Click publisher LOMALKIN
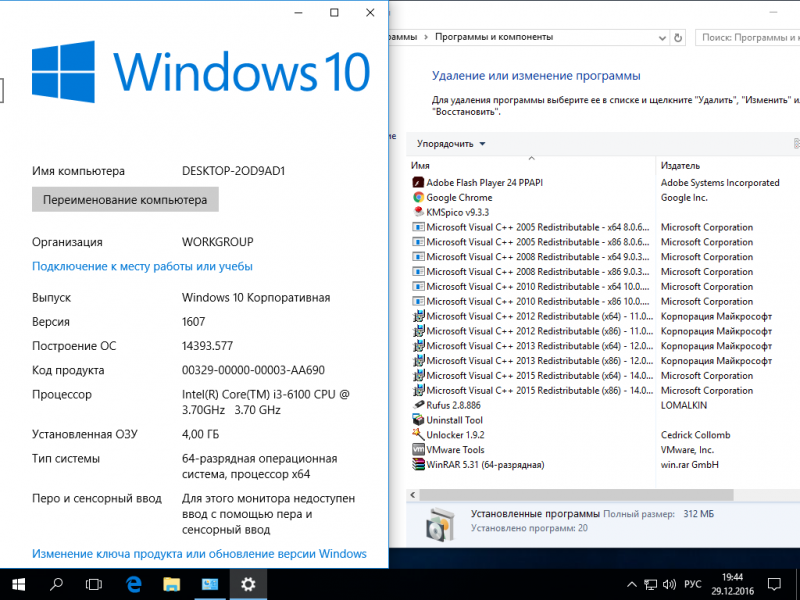This screenshot has width=800, height=600. (684, 405)
